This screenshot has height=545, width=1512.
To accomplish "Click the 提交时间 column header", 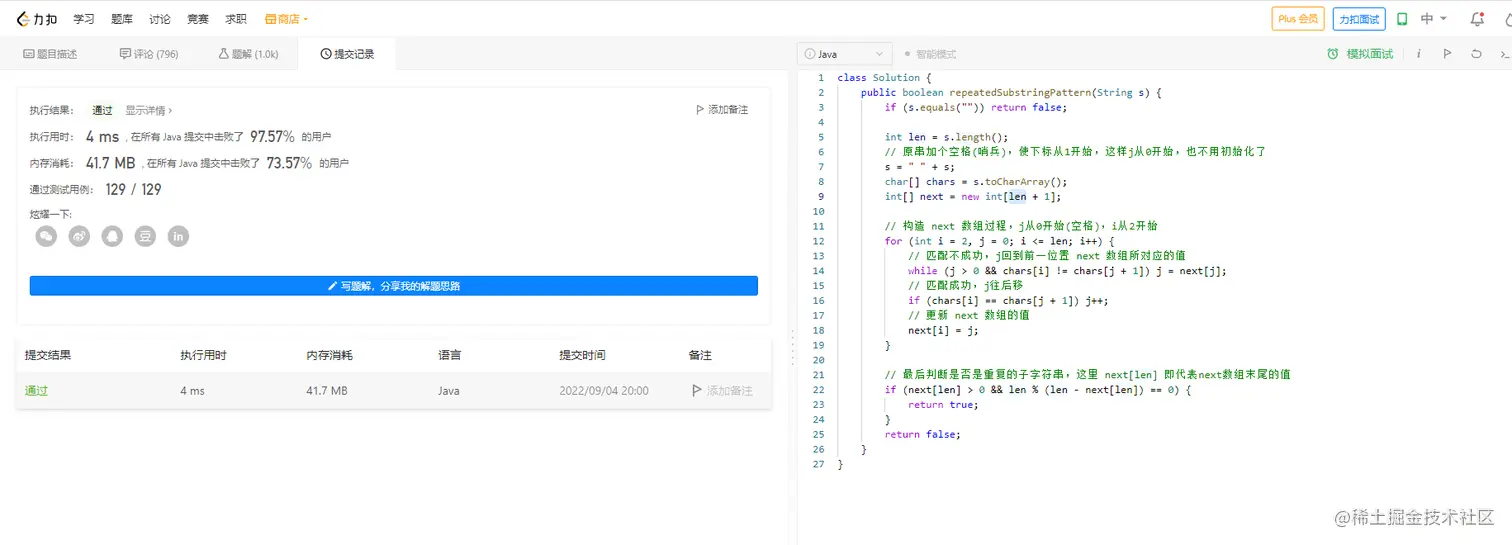I will click(582, 355).
